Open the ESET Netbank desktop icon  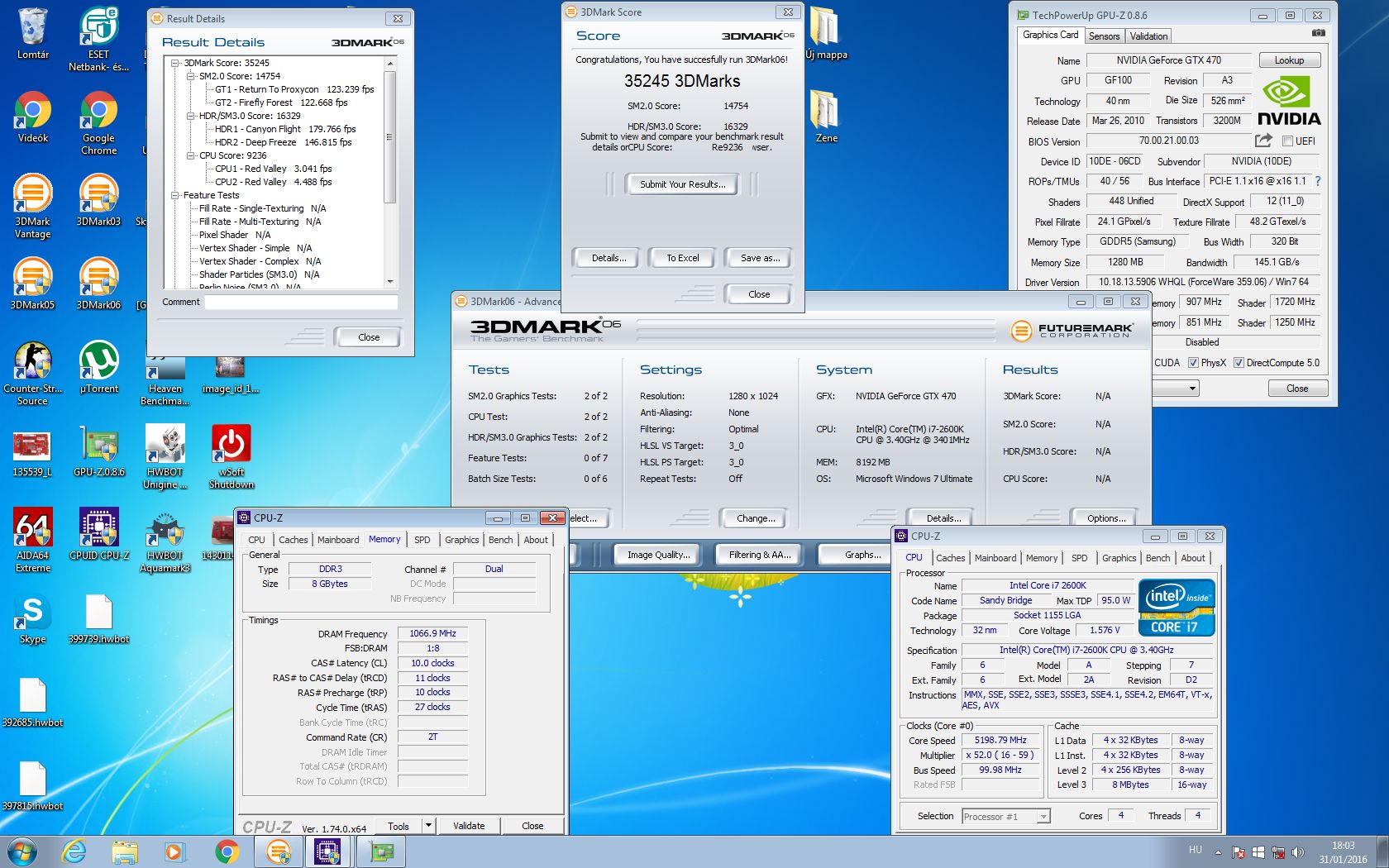tap(98, 40)
